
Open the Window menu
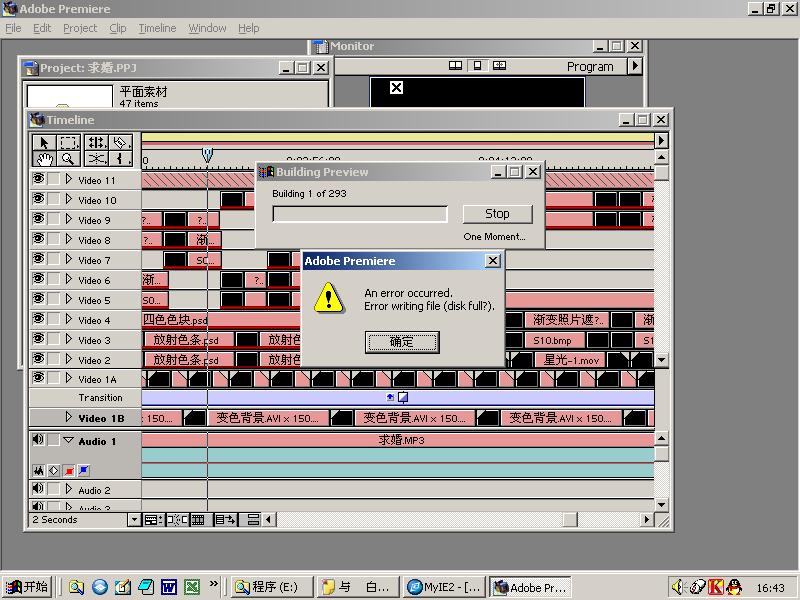(207, 28)
